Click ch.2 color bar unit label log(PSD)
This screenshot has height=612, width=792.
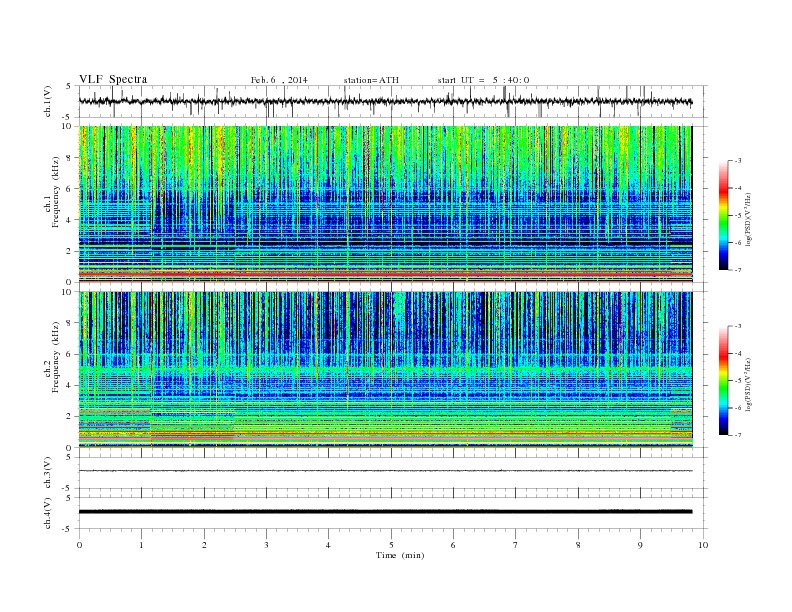click(x=748, y=384)
